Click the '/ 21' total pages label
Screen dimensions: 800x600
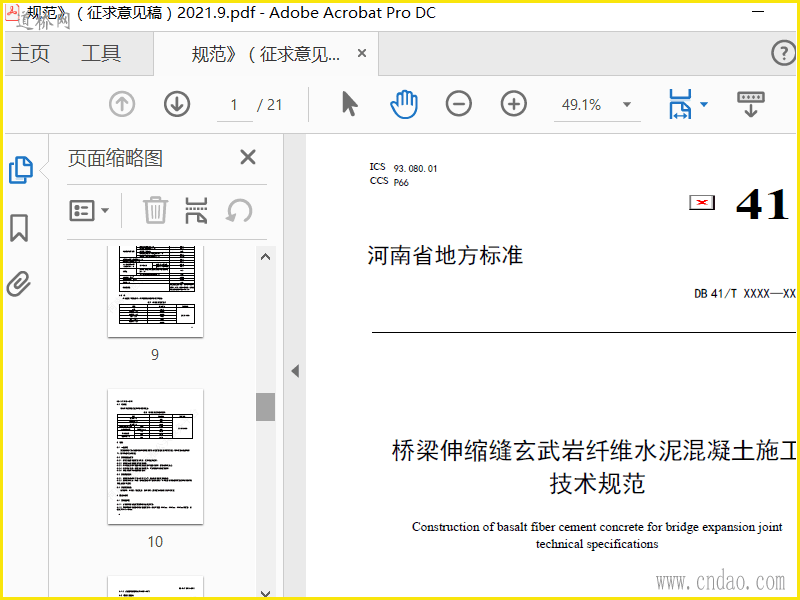tap(269, 105)
